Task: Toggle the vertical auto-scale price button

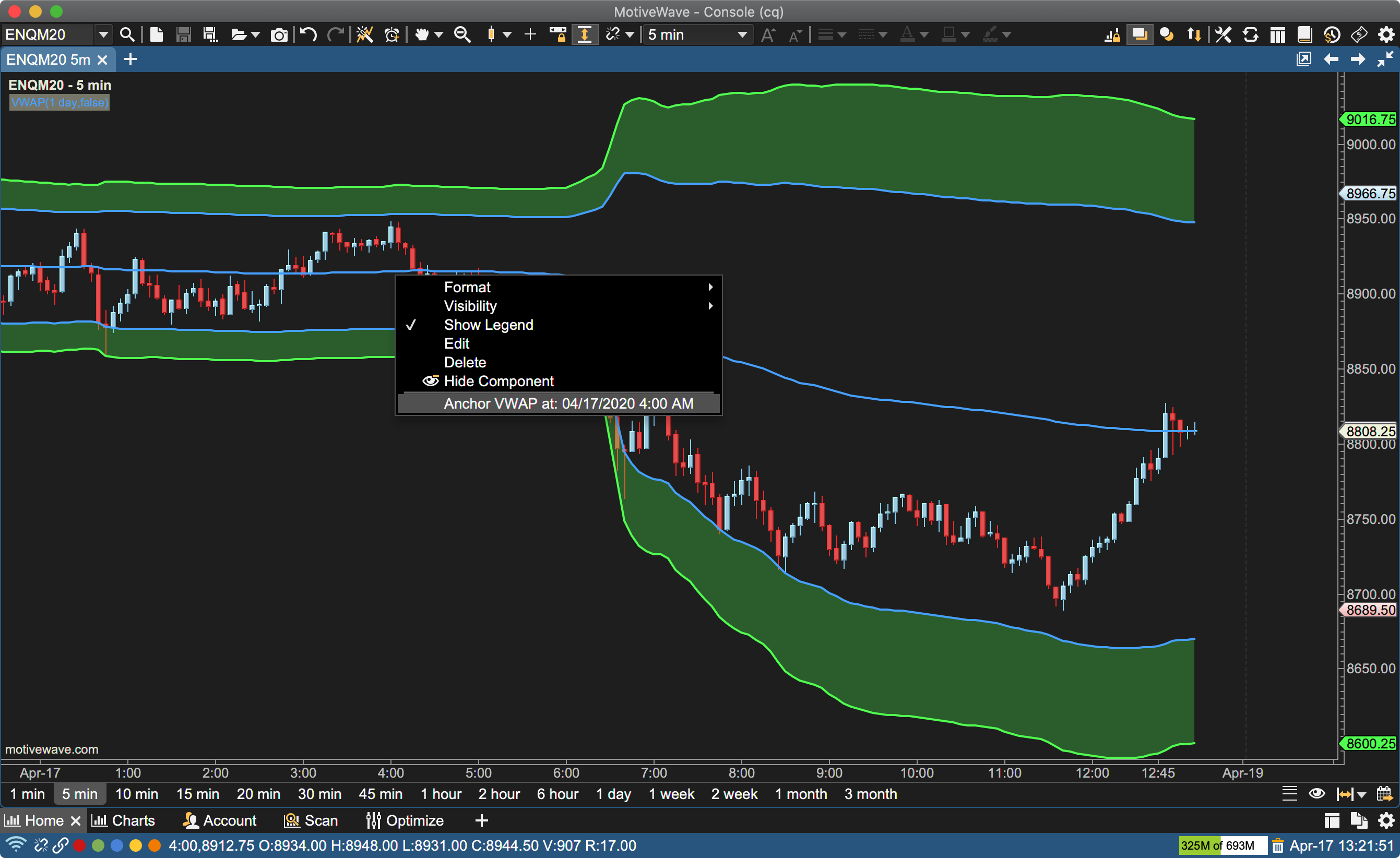Action: coord(584,35)
